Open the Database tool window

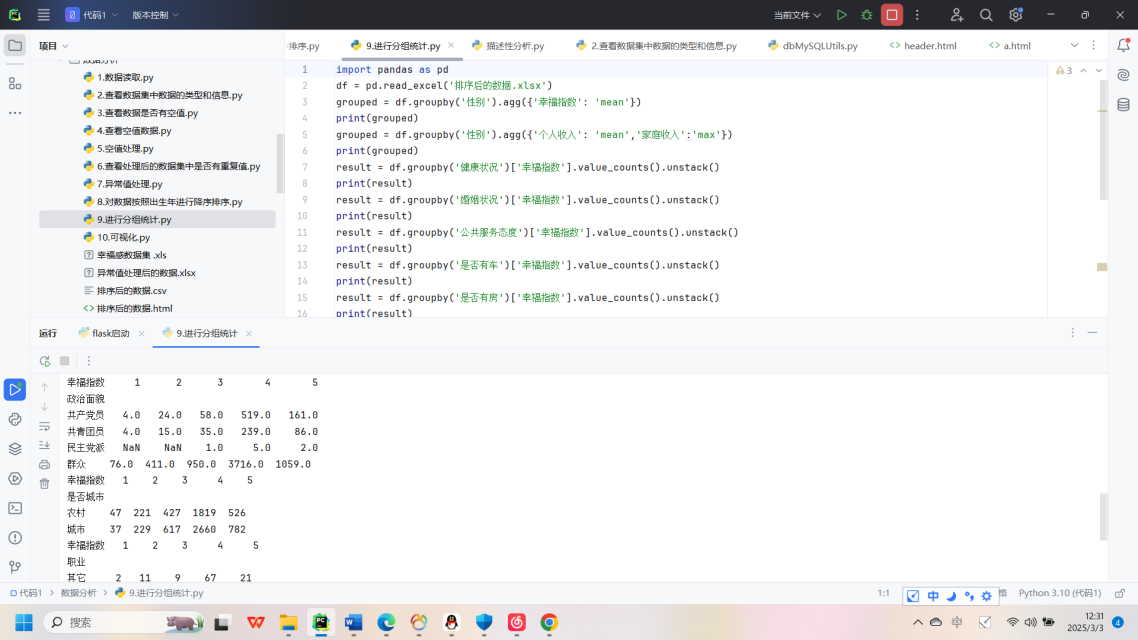[x=1123, y=104]
